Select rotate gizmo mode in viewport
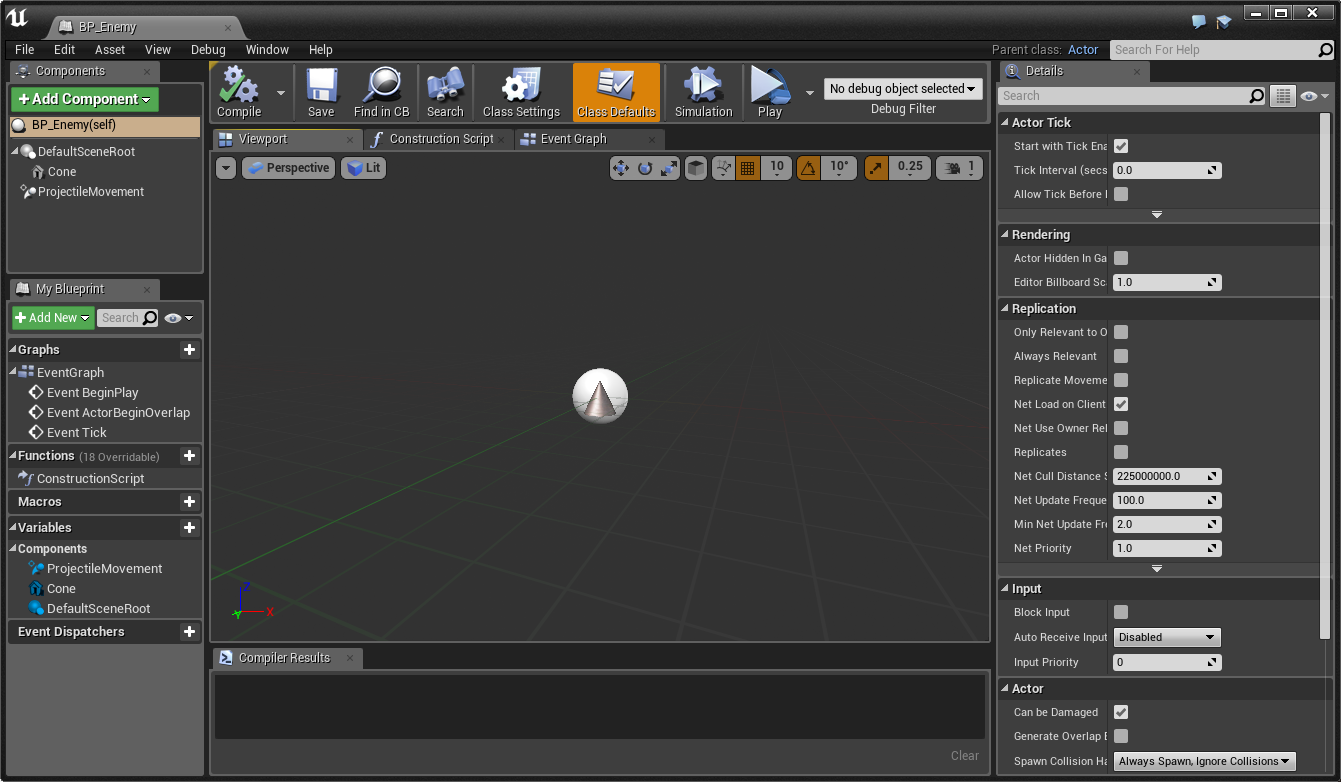This screenshot has height=782, width=1341. pyautogui.click(x=645, y=168)
